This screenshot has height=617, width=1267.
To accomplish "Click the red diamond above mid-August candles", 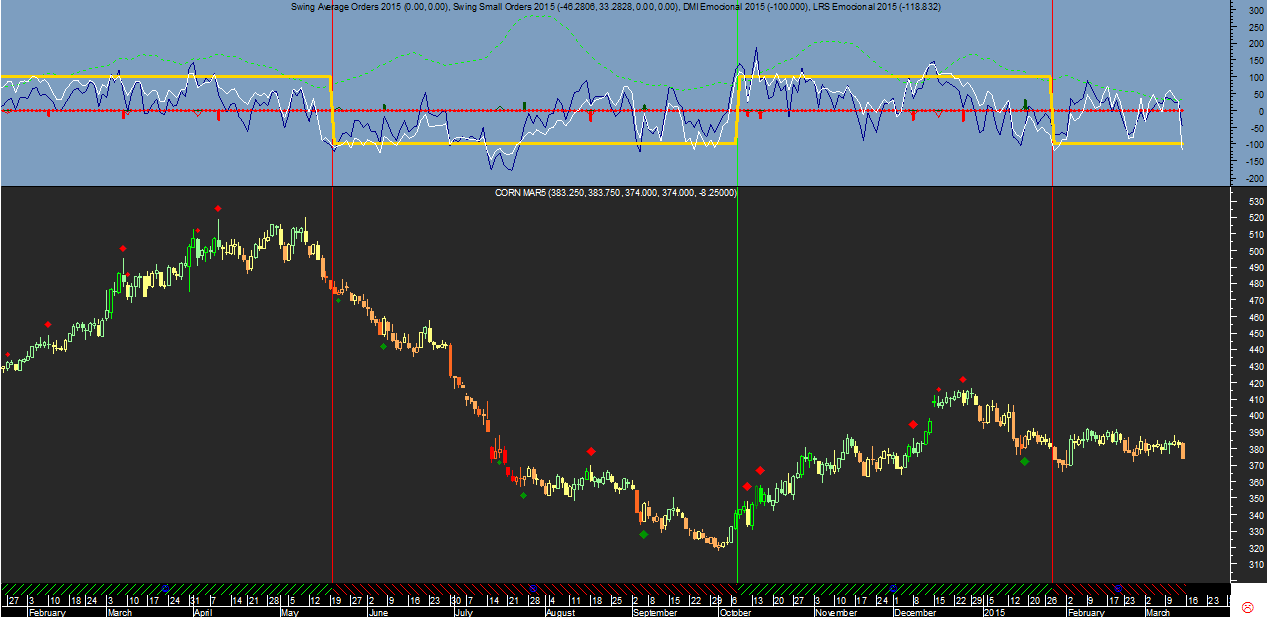I will (x=591, y=452).
